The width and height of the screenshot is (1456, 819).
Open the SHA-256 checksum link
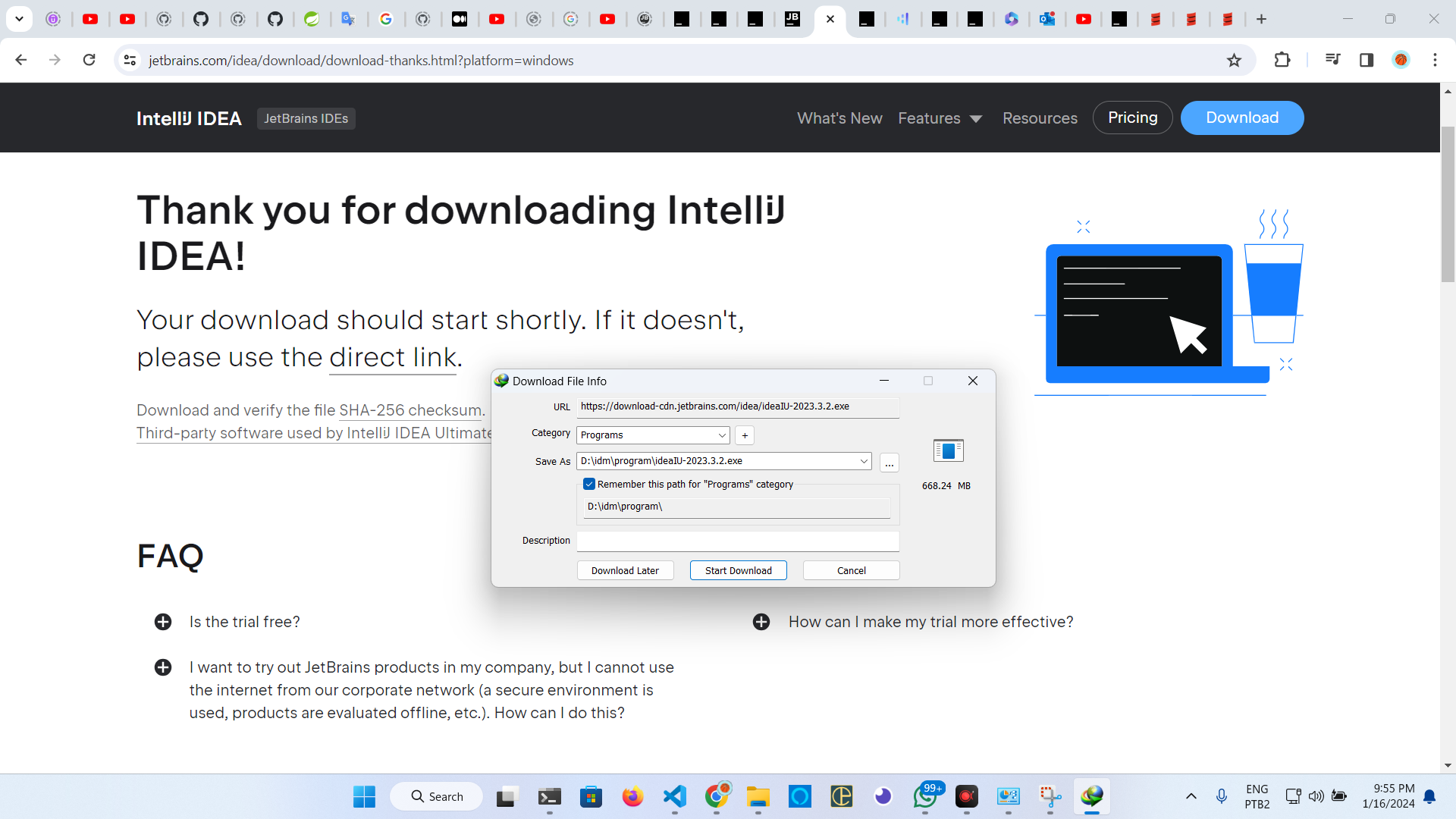(x=410, y=410)
